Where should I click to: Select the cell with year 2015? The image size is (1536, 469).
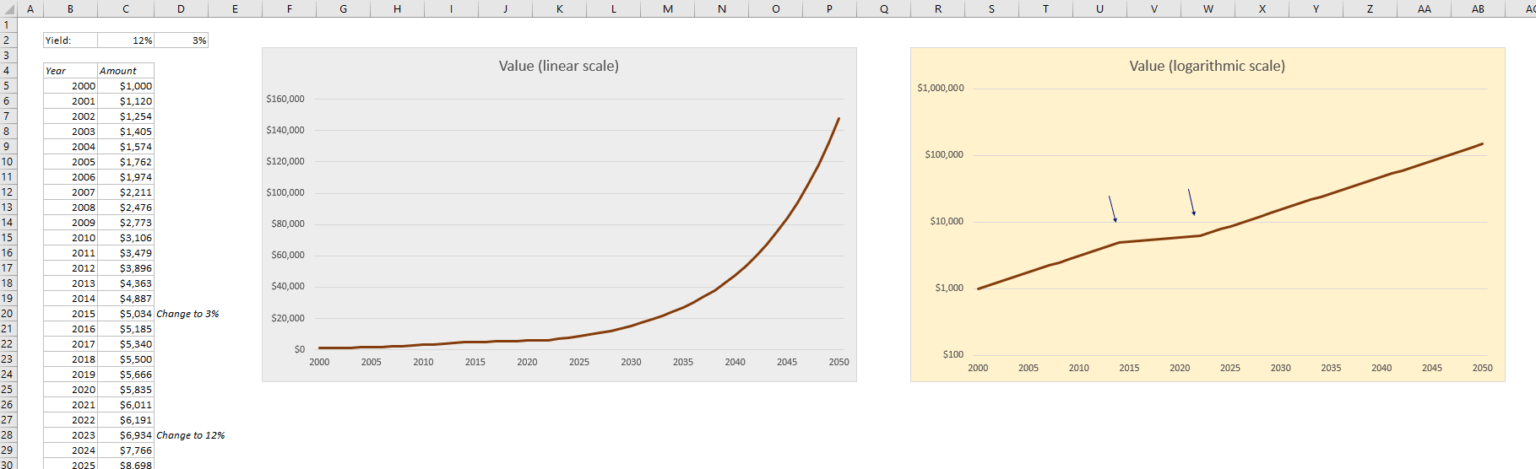[70, 314]
